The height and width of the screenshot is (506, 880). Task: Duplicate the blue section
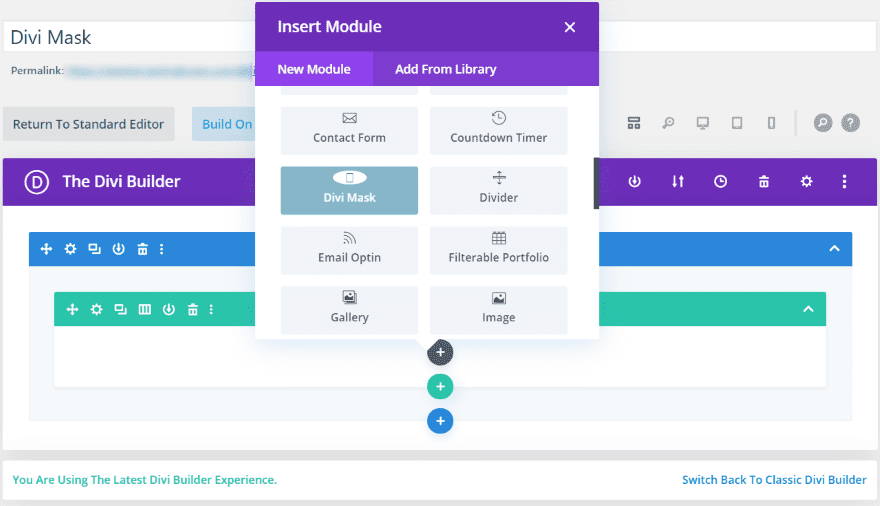click(94, 249)
